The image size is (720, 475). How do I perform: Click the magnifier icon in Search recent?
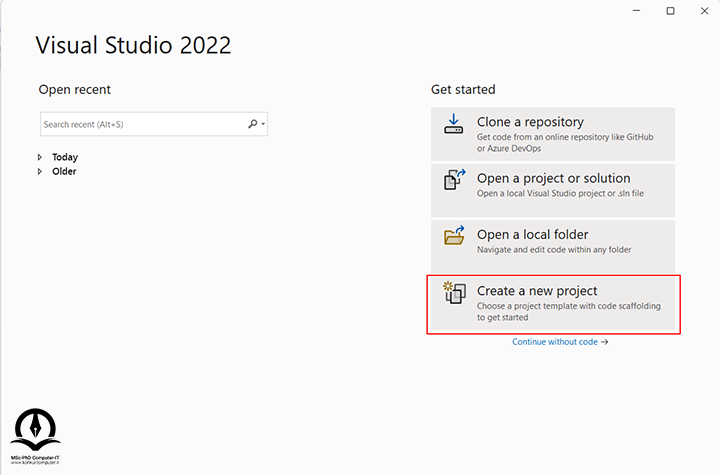tap(253, 124)
